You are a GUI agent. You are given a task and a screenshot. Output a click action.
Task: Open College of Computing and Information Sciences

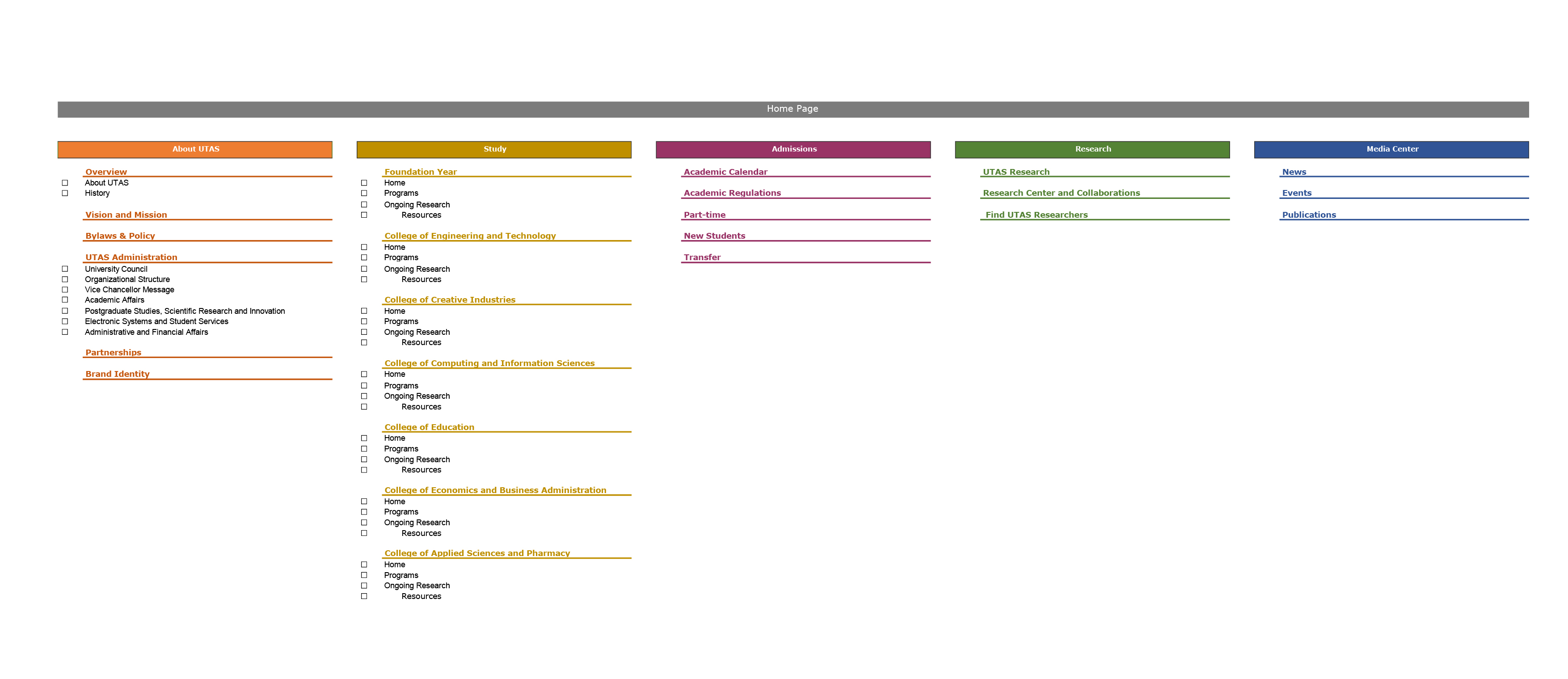(x=489, y=363)
